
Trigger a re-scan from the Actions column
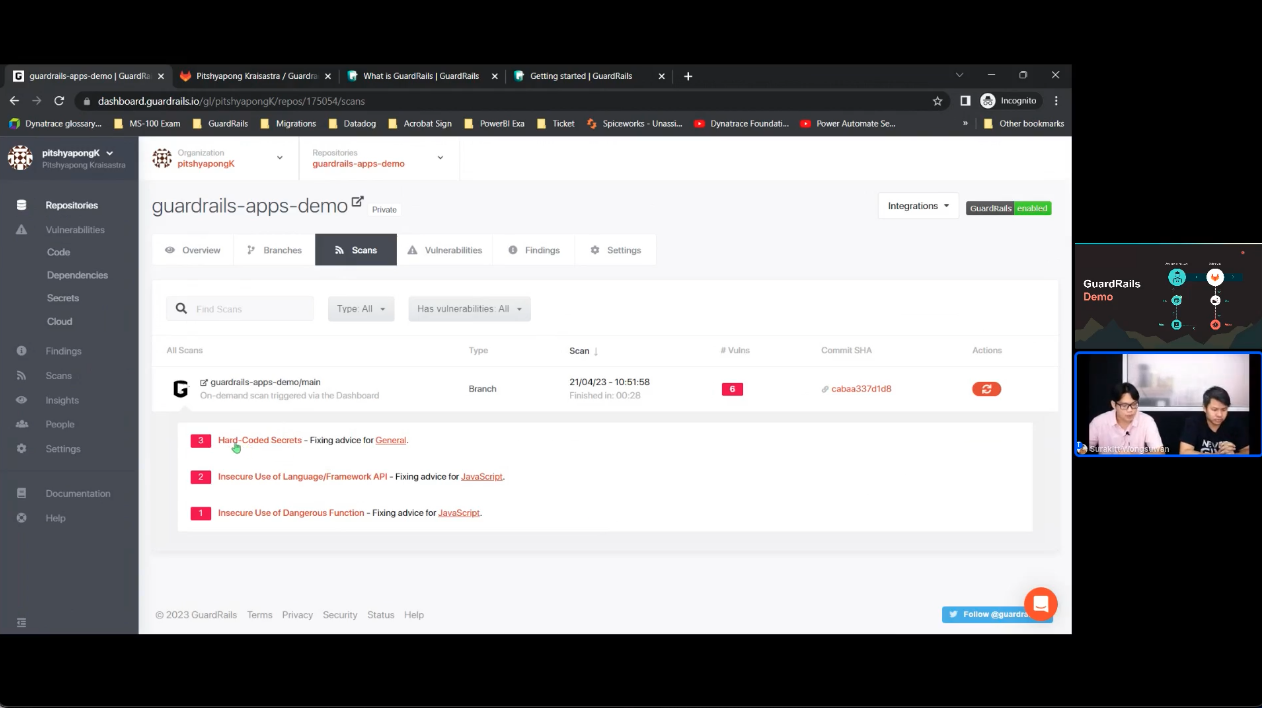(986, 388)
